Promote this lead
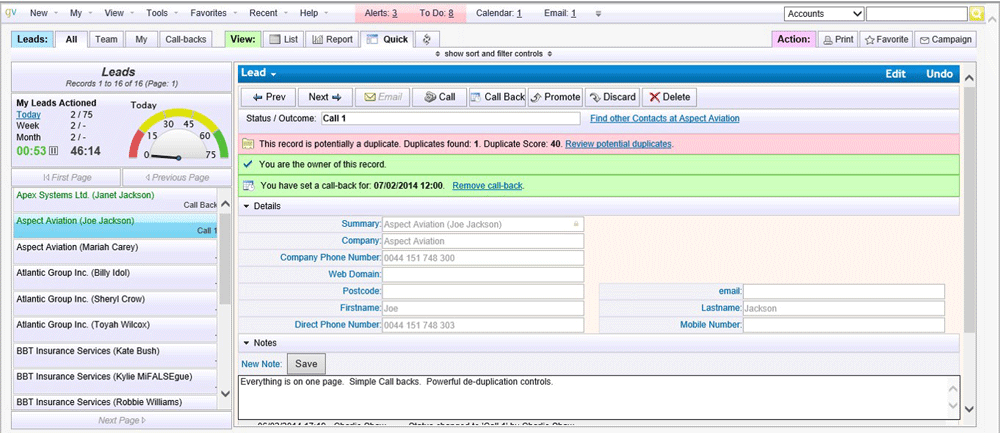 pyautogui.click(x=555, y=97)
